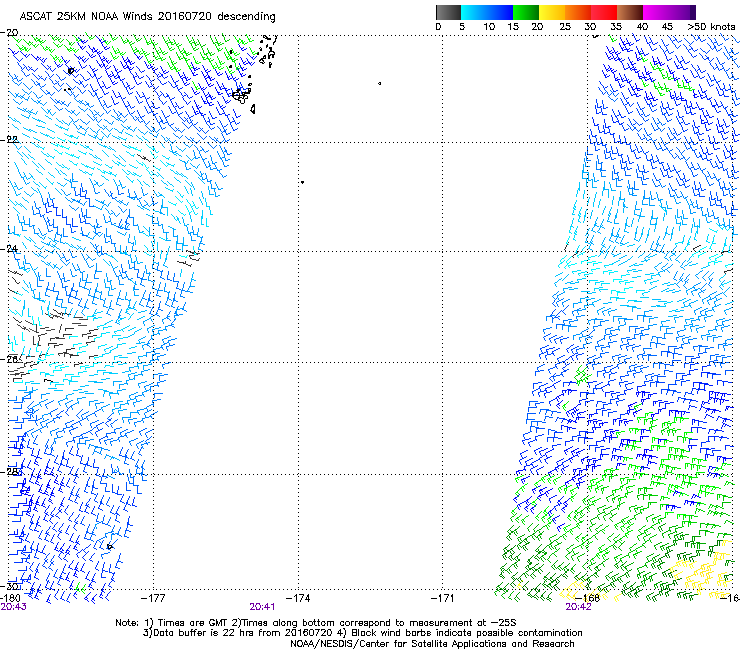The height and width of the screenshot is (650, 740).
Task: Click the yellow wind barbs in the southeast corner
Action: (703, 571)
